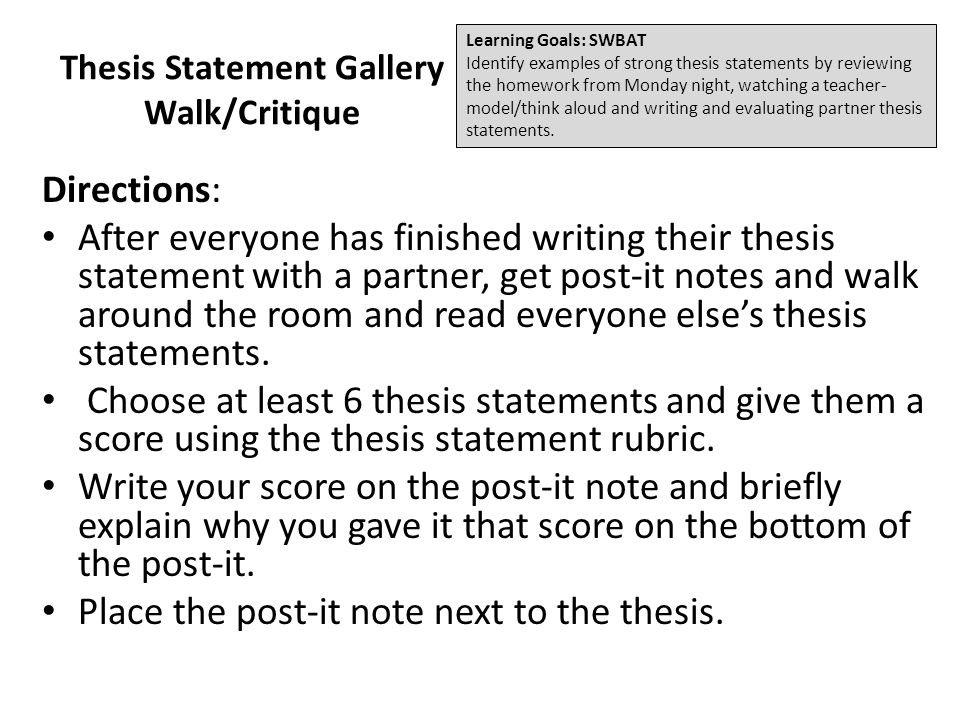
Task: Click the line score using the thesis statement rubric
Action: (x=396, y=439)
